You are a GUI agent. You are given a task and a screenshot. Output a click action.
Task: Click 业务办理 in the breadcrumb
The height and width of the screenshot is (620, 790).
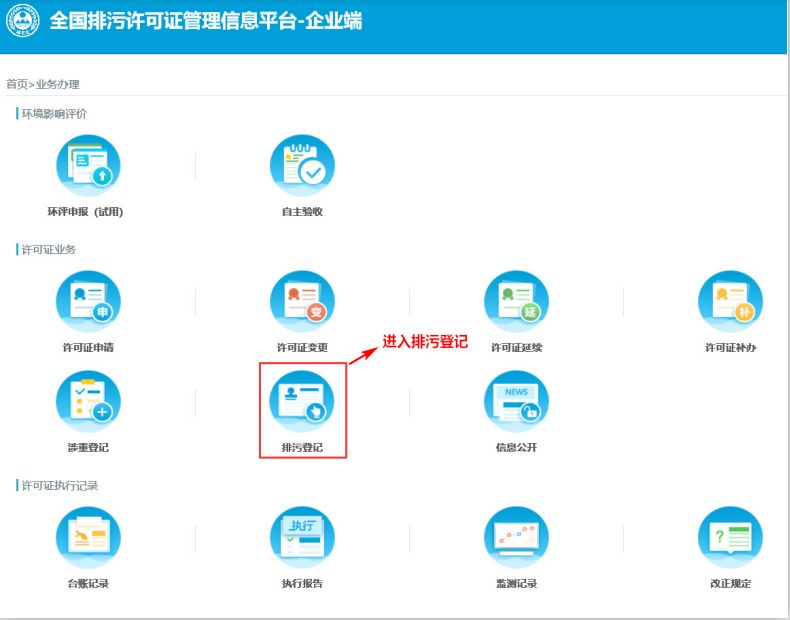[x=57, y=85]
